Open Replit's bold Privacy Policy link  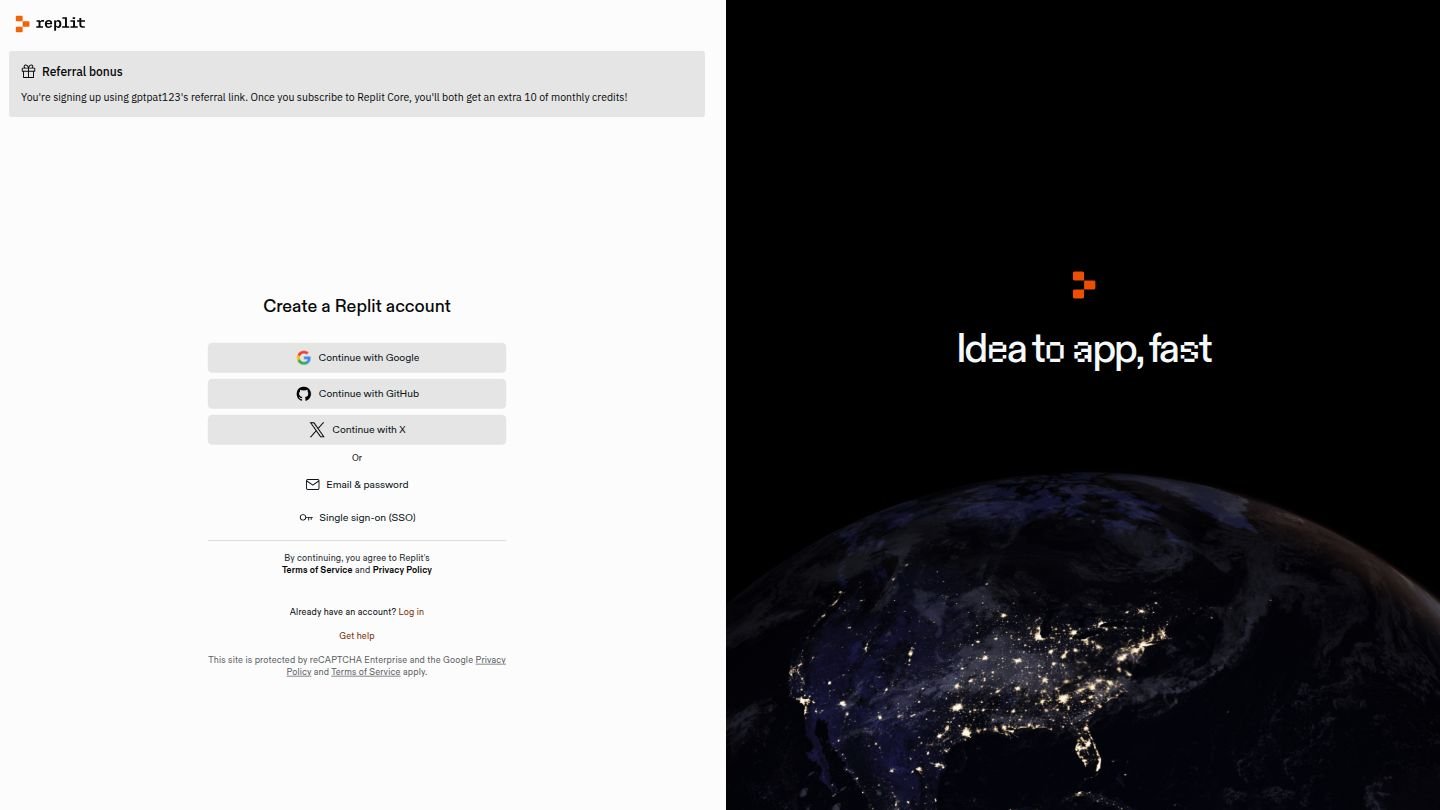(x=402, y=570)
